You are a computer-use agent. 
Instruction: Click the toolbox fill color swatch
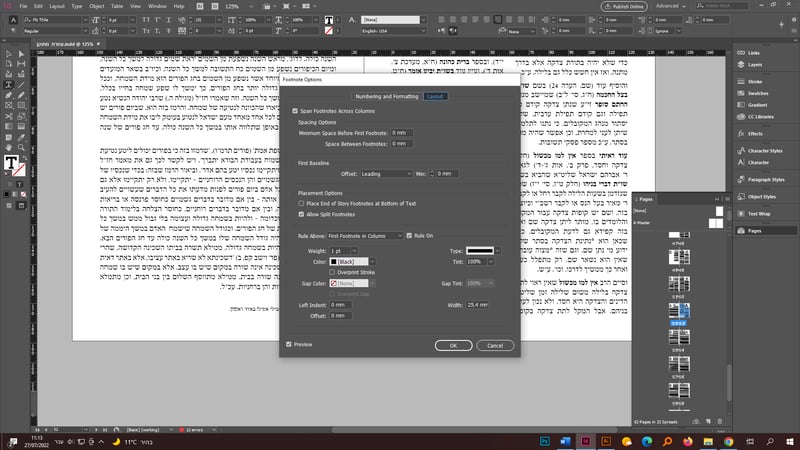pos(11,163)
